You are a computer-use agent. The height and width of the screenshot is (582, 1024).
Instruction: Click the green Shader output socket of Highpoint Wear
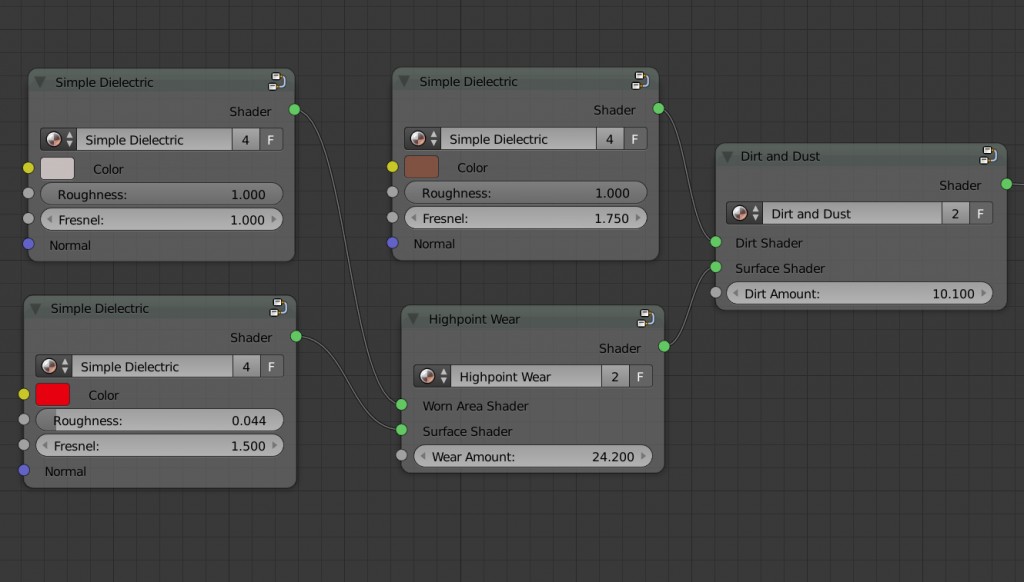coord(664,347)
